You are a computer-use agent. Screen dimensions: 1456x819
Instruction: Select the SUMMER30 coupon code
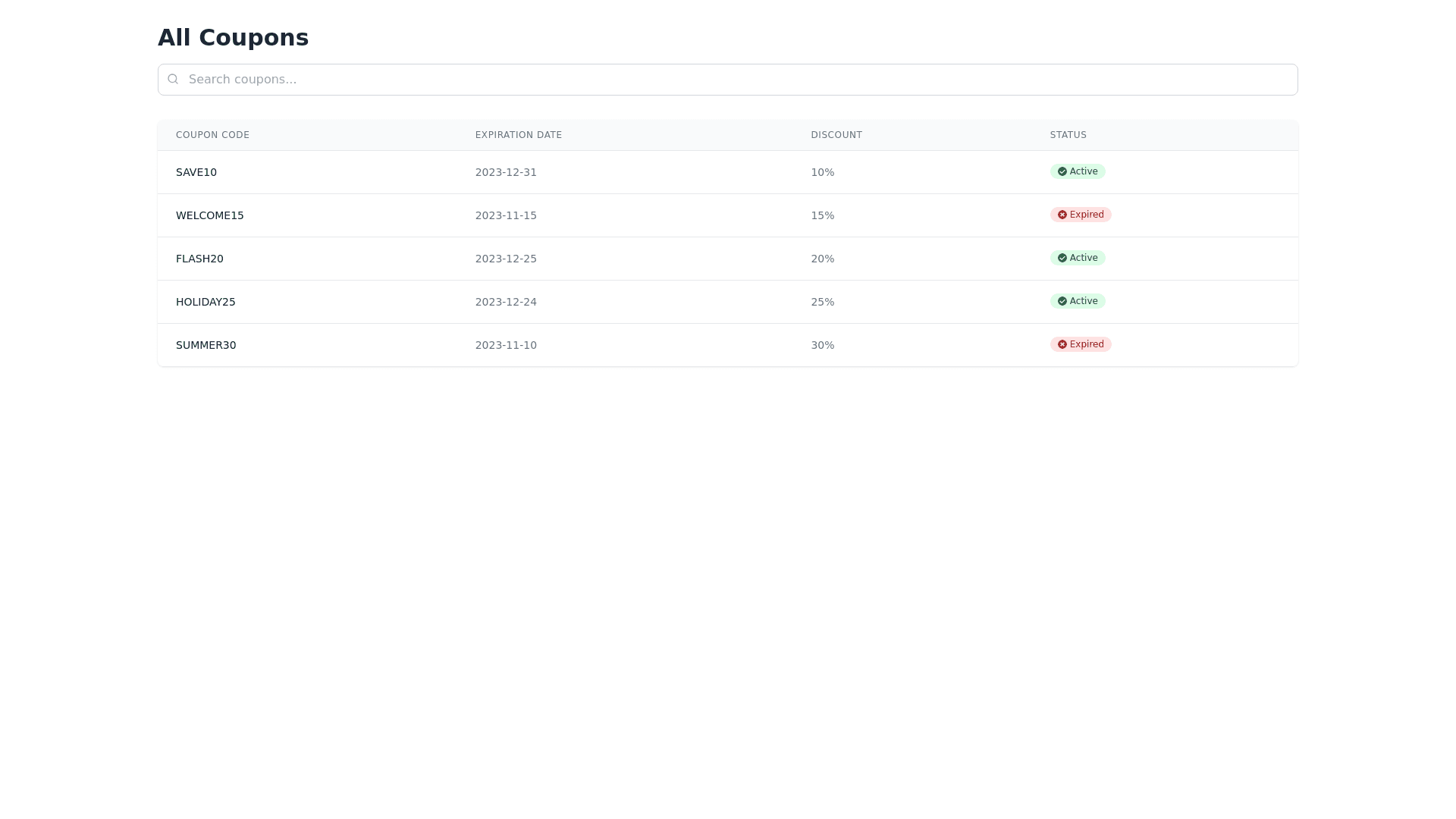[x=206, y=345]
